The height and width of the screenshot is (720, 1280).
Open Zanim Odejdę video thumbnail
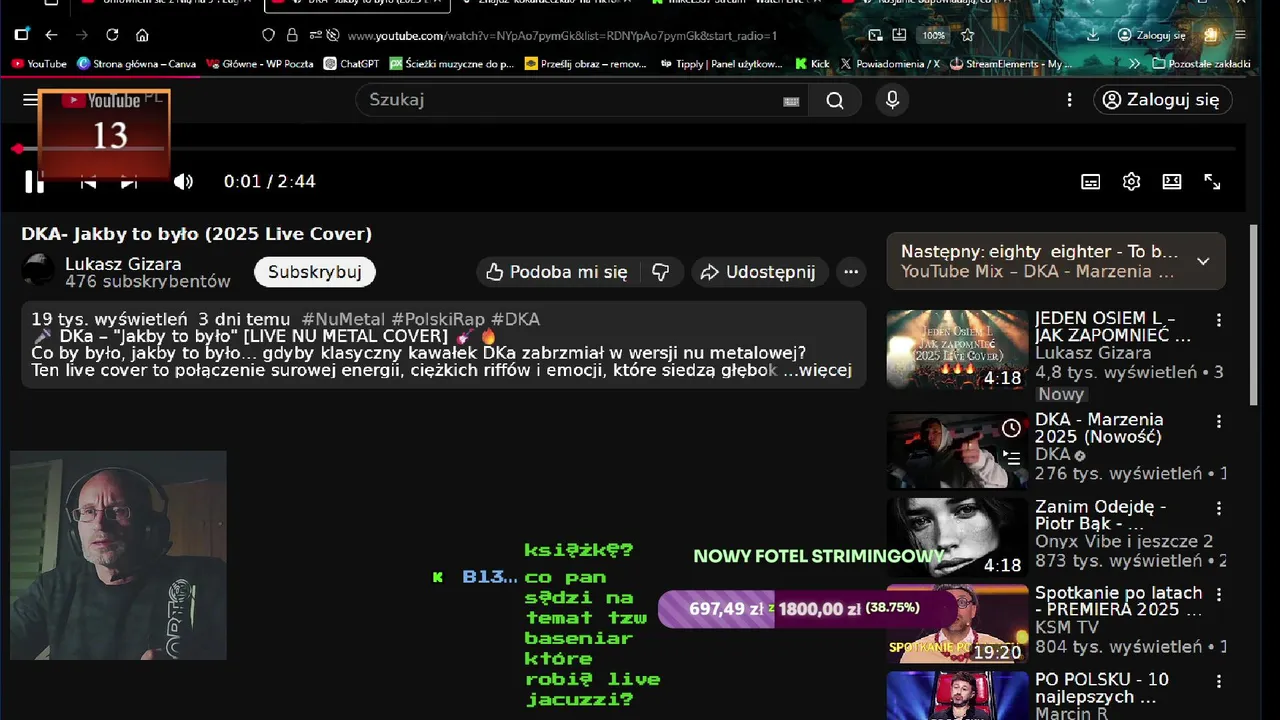(957, 537)
